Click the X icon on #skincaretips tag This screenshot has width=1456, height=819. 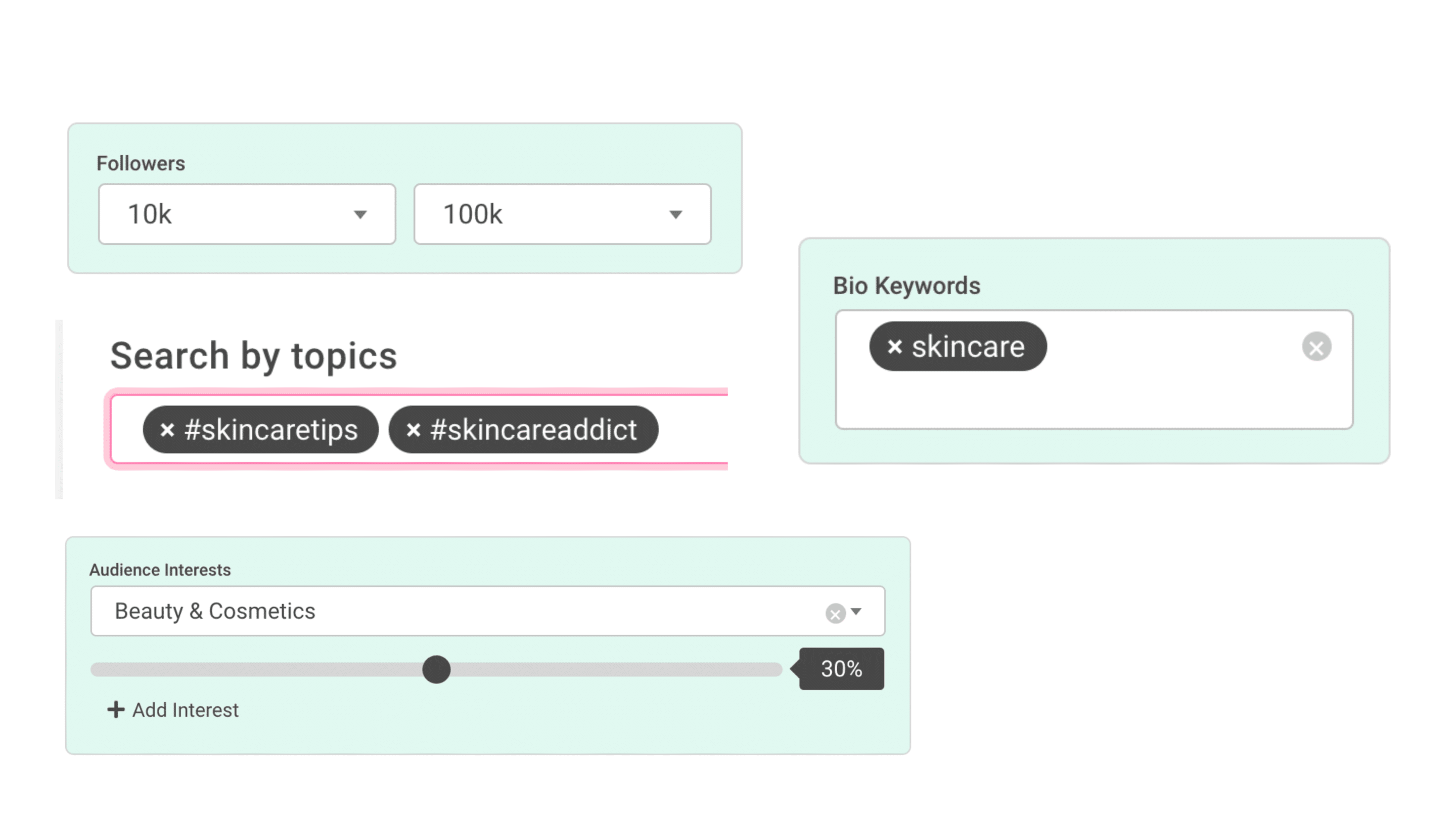tap(167, 430)
